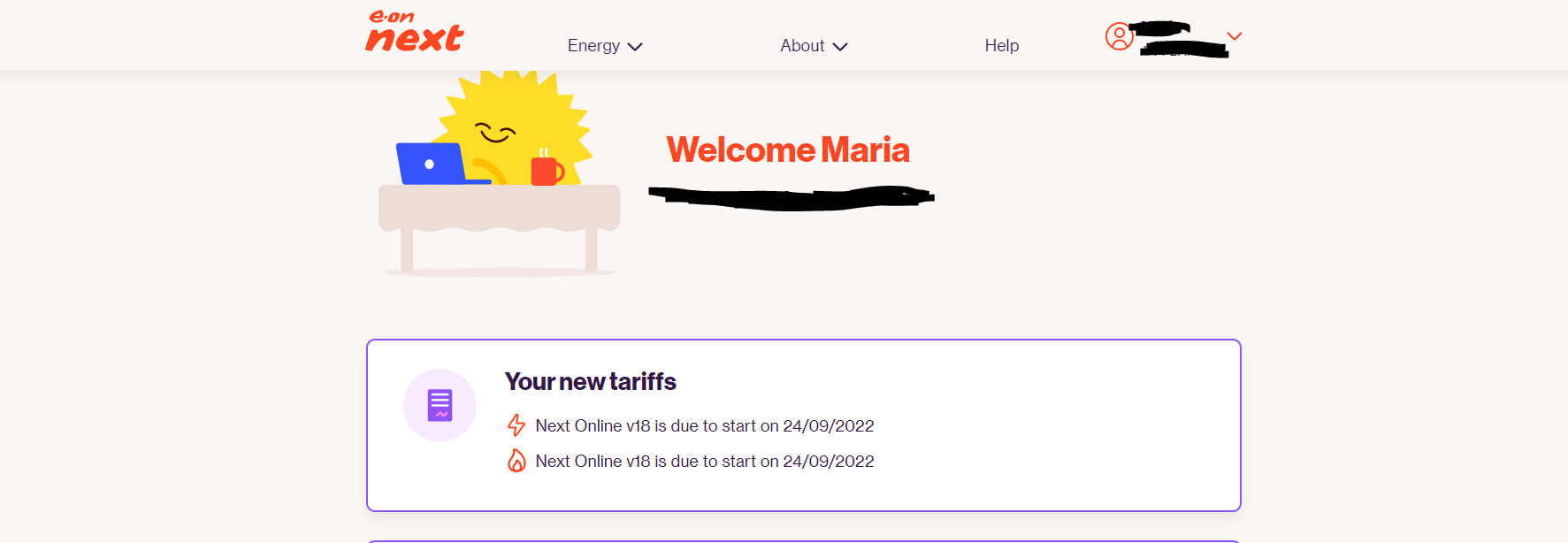The image size is (1568, 543).
Task: Go to the Help page
Action: coord(1001,46)
